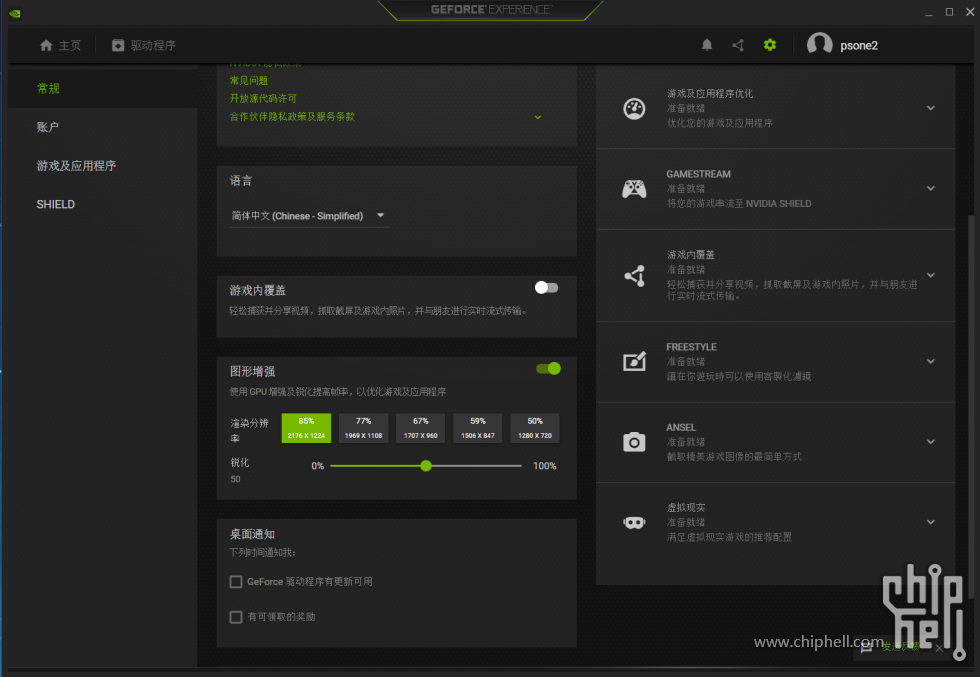Switch to the 主页 home tab
Viewport: 980px width, 677px height.
[60, 45]
